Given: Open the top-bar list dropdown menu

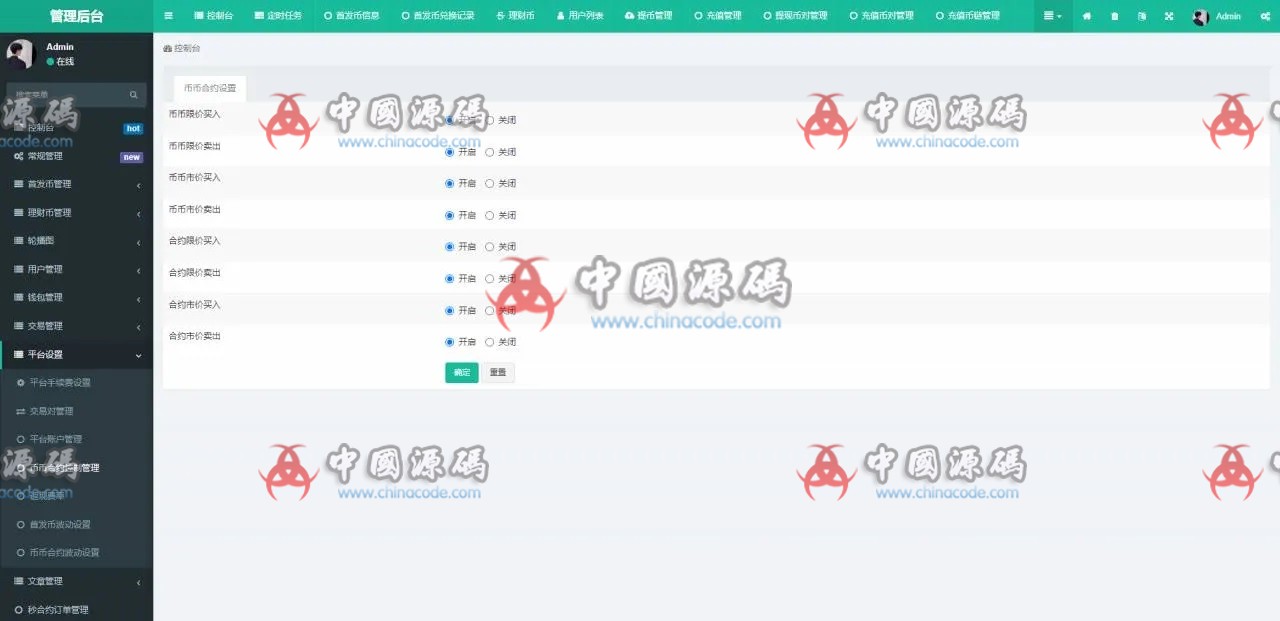Looking at the screenshot, I should (1052, 16).
